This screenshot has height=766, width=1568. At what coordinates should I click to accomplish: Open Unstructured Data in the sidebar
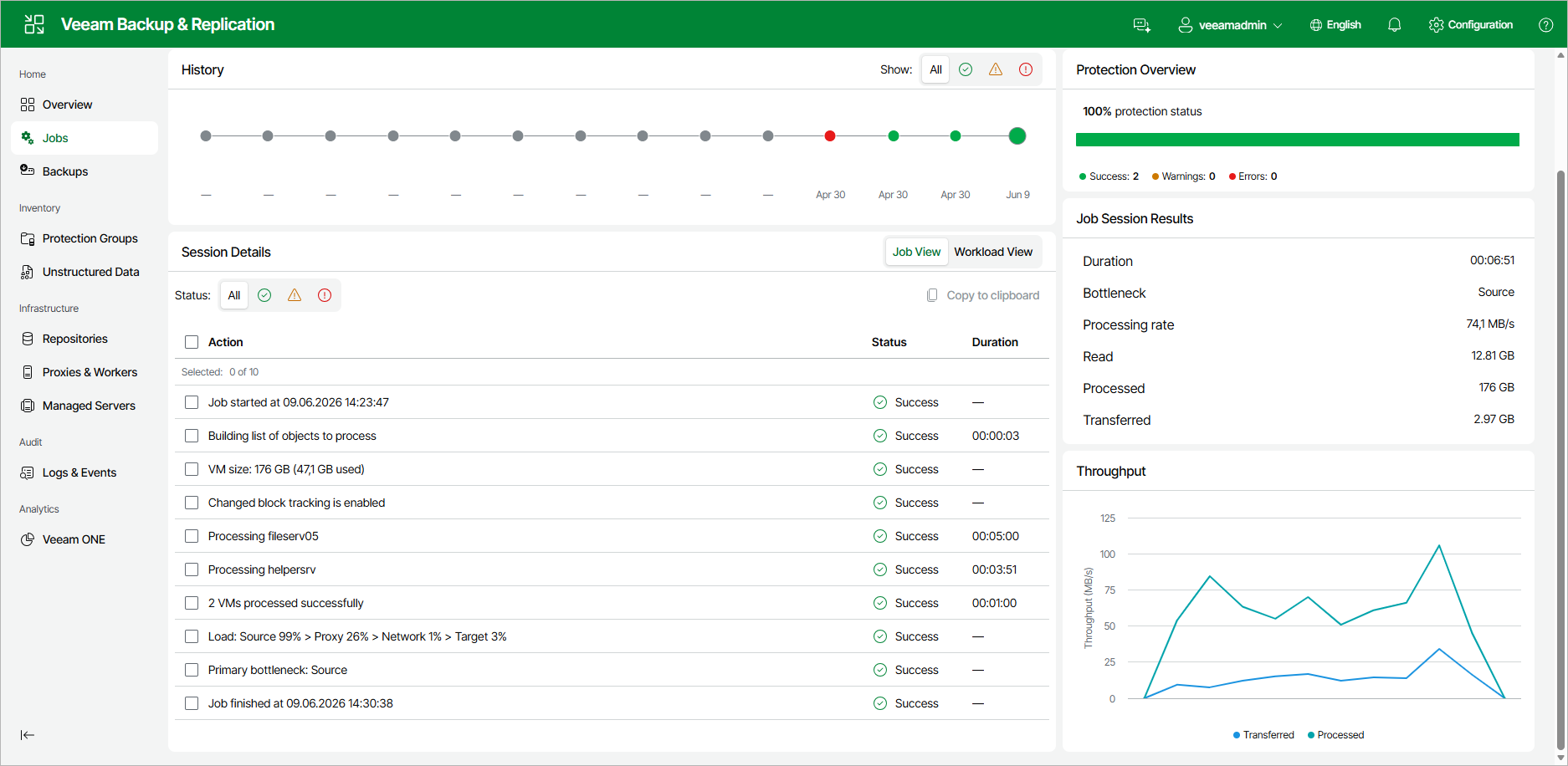click(85, 272)
